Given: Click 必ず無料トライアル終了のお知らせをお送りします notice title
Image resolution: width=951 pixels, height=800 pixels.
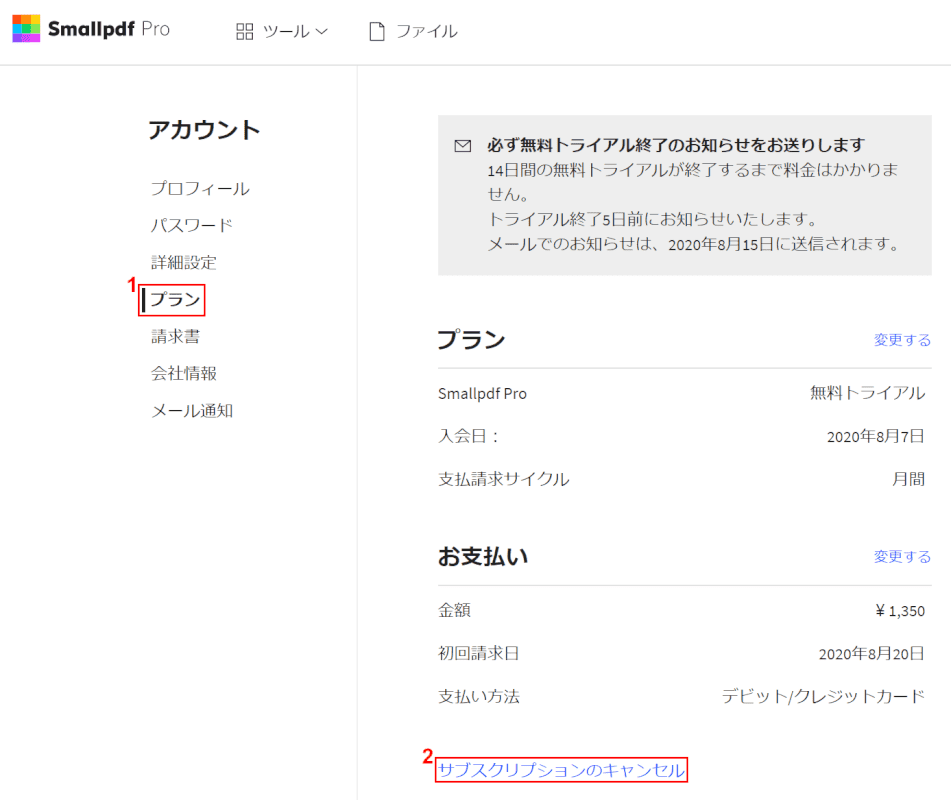Looking at the screenshot, I should pyautogui.click(x=676, y=146).
